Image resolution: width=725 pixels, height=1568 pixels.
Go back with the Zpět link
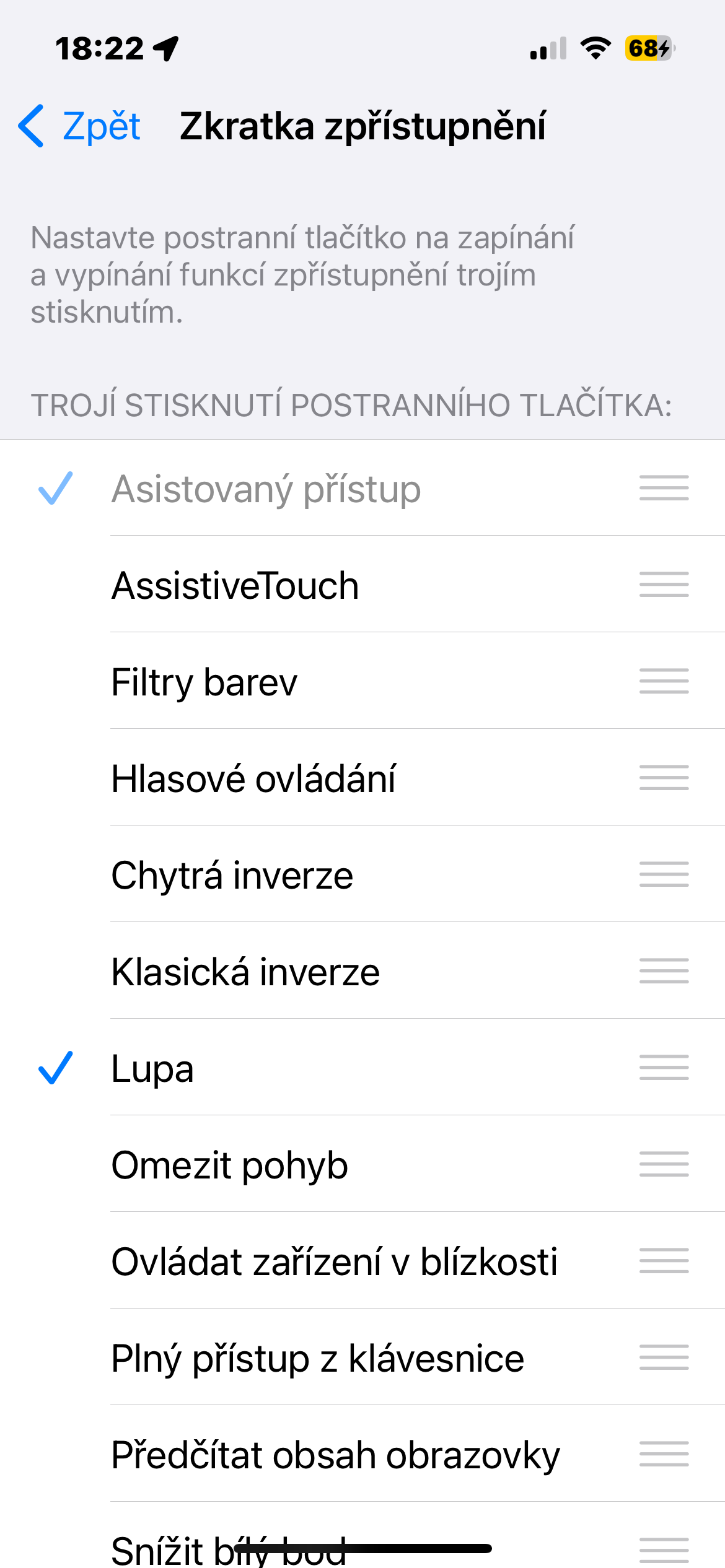pos(101,126)
